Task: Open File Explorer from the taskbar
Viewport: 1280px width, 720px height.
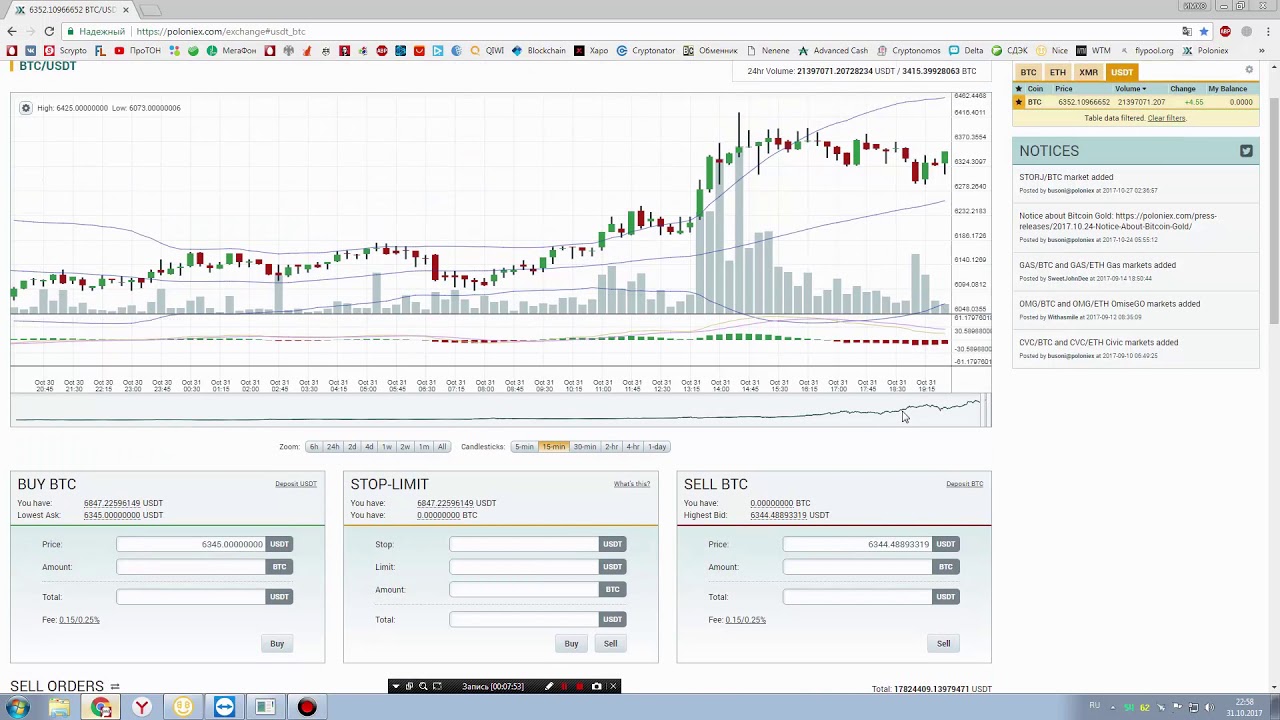Action: pyautogui.click(x=59, y=707)
